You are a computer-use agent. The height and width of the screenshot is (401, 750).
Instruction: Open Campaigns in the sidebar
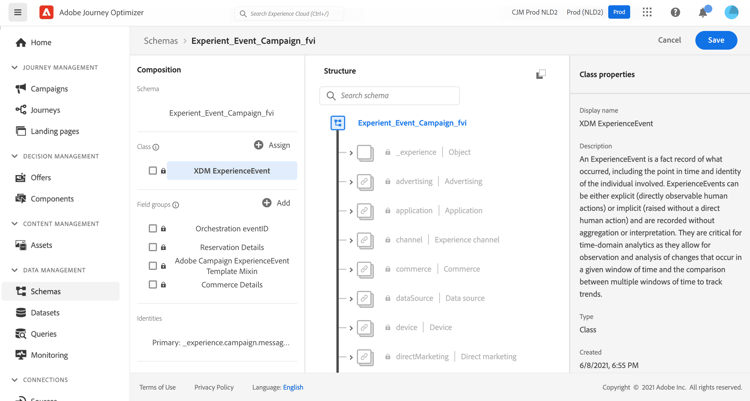click(49, 89)
